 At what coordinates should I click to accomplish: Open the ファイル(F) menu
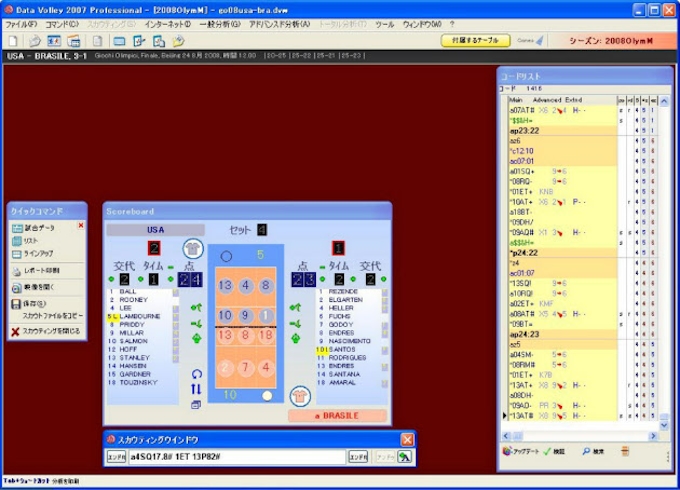click(21, 23)
